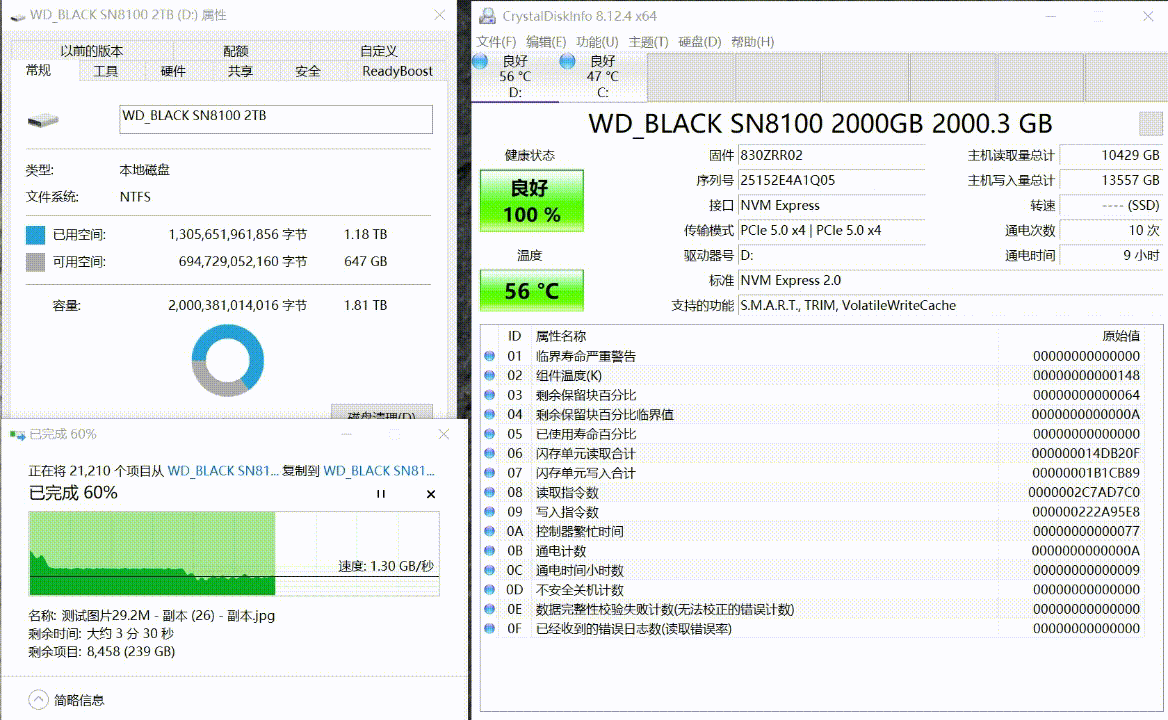Click the status orb for attribute 0D
This screenshot has width=1168, height=720.
tap(489, 589)
